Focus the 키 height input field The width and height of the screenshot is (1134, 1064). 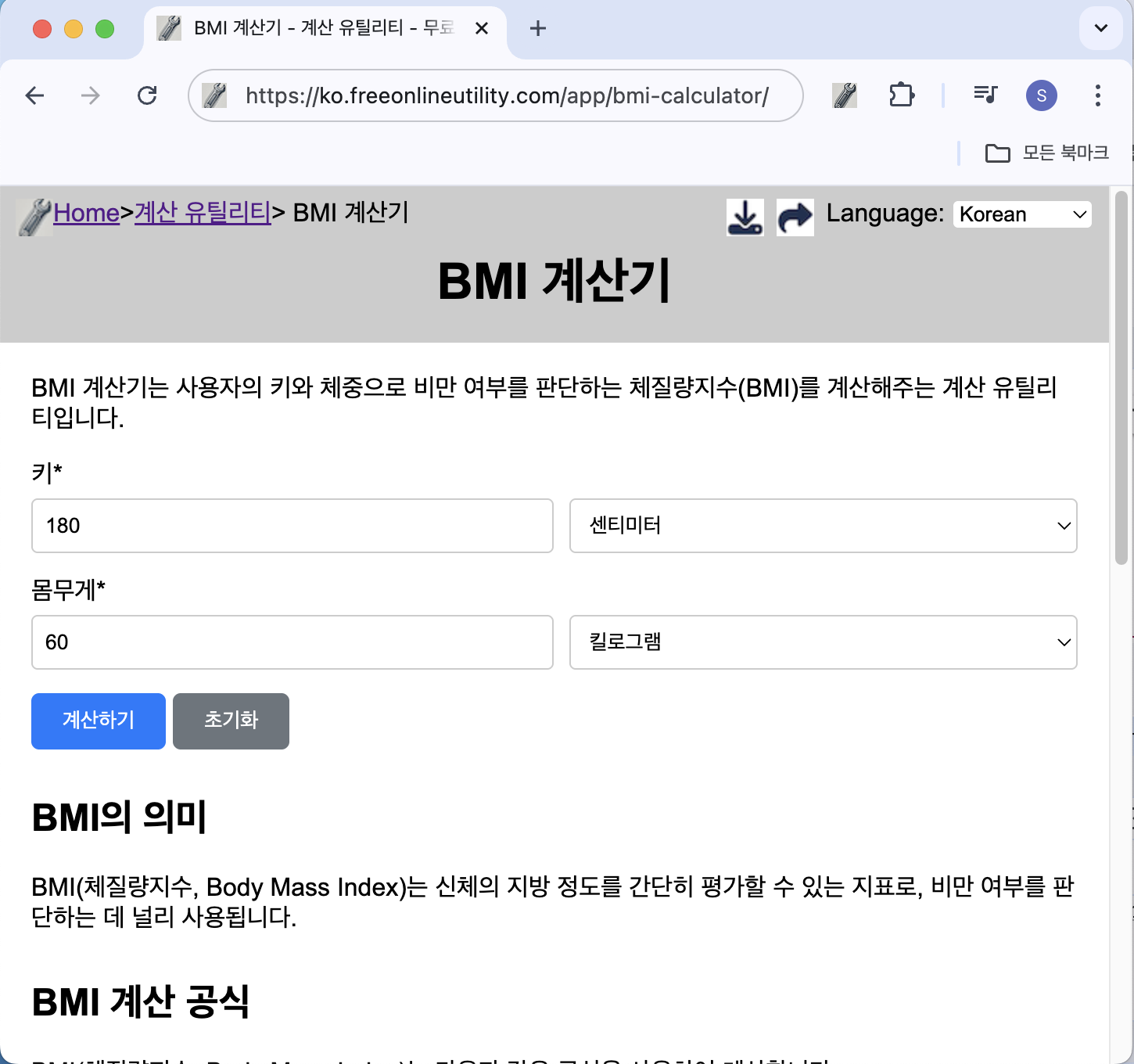click(x=292, y=526)
